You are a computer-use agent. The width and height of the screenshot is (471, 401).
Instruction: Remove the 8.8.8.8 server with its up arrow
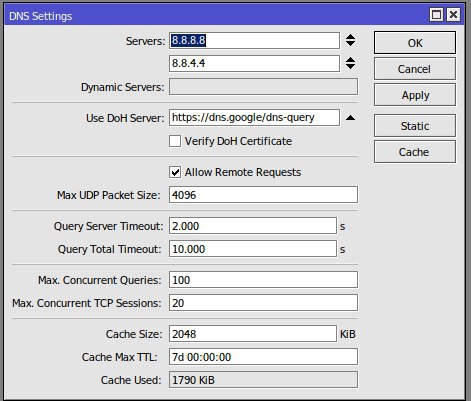point(350,37)
